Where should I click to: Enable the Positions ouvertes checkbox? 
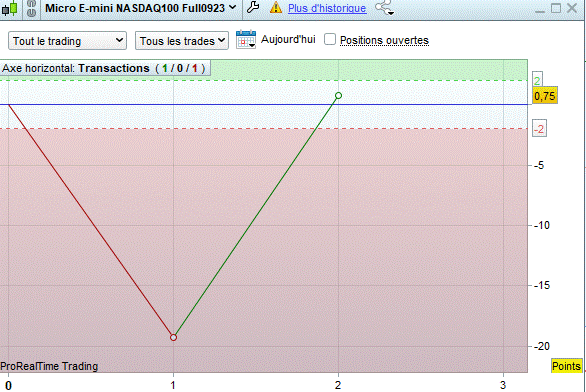tap(330, 39)
